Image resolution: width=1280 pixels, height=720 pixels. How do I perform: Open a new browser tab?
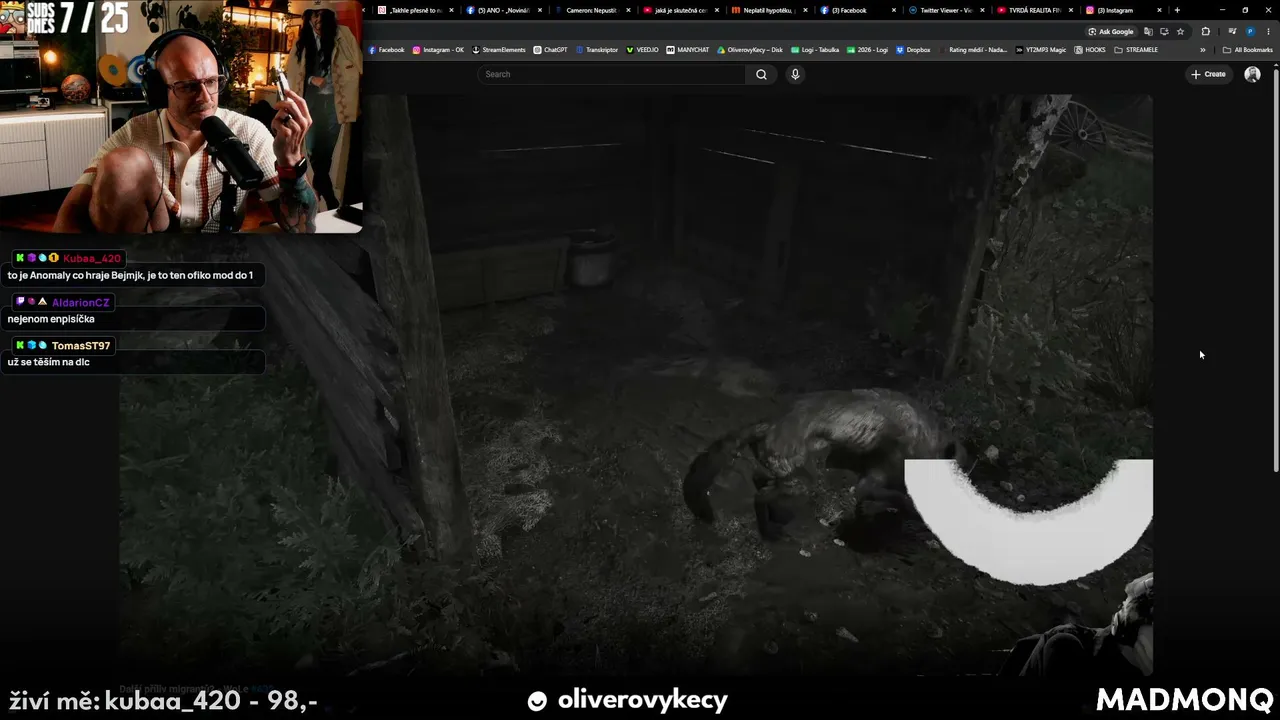pyautogui.click(x=1177, y=10)
